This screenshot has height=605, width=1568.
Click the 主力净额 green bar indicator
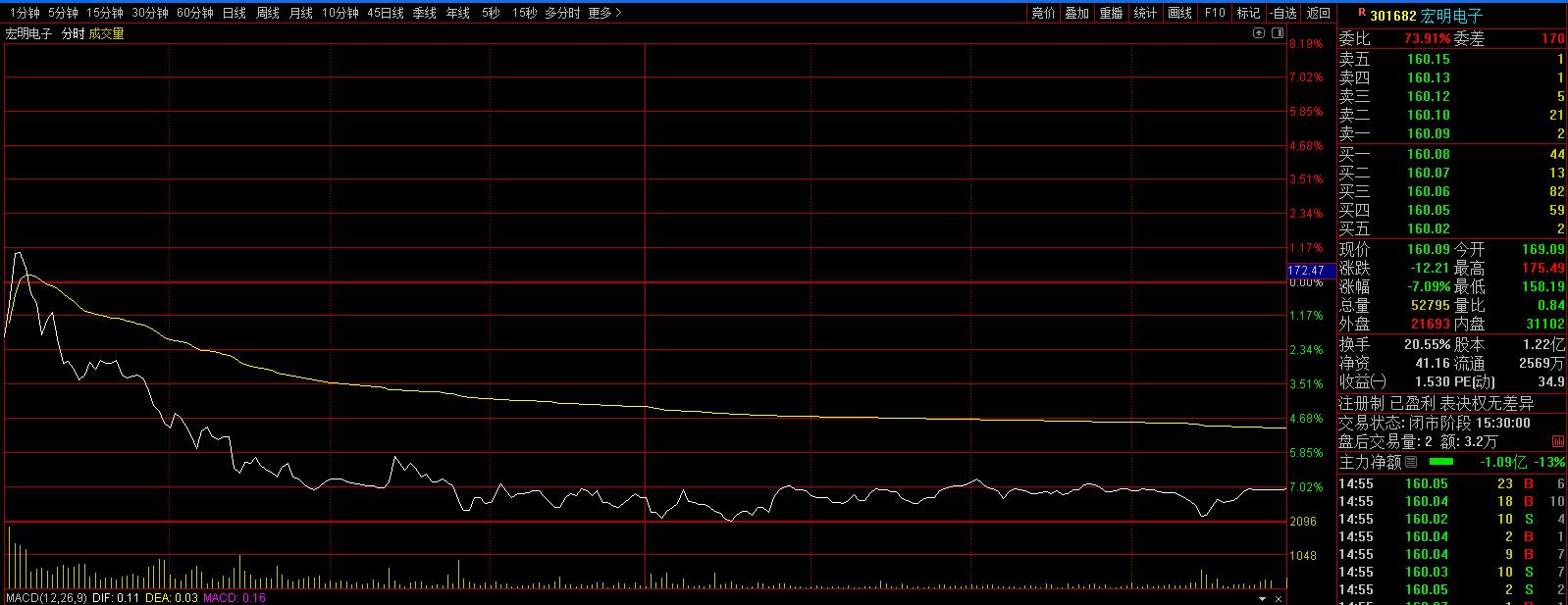coord(1441,462)
